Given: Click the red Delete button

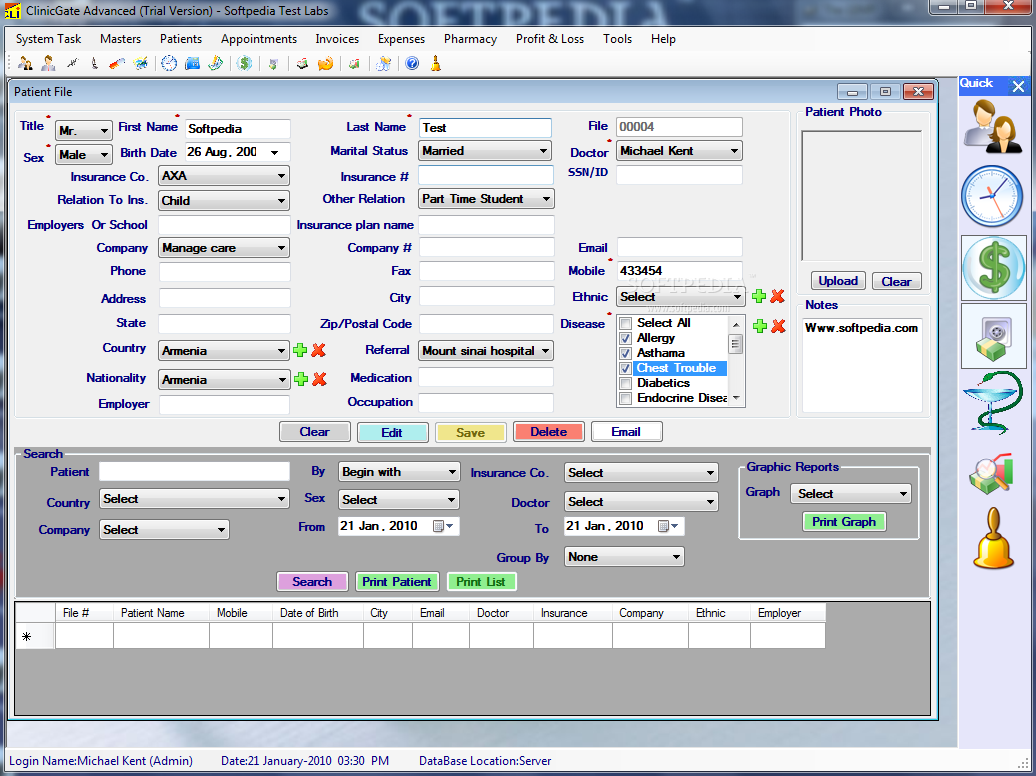Looking at the screenshot, I should click(x=548, y=432).
